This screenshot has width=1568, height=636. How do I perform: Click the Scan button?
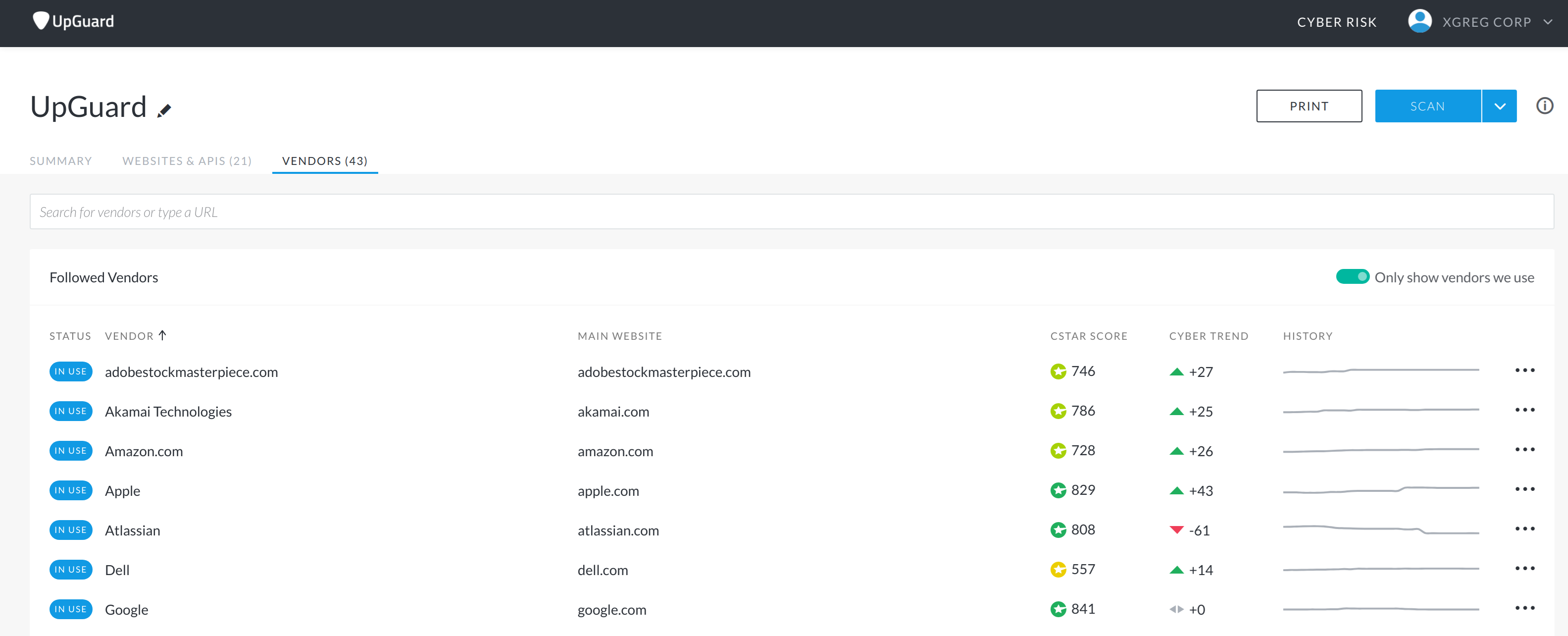[x=1427, y=106]
